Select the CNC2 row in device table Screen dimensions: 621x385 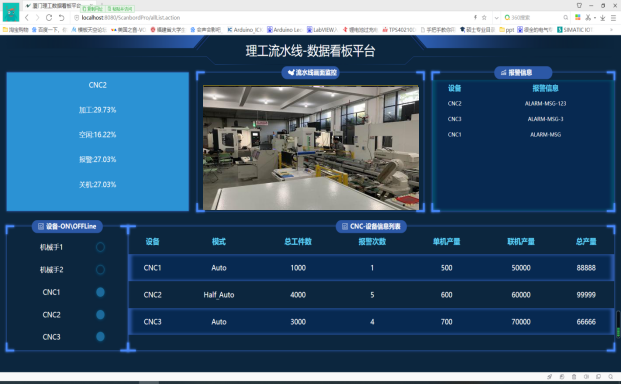tap(371, 295)
